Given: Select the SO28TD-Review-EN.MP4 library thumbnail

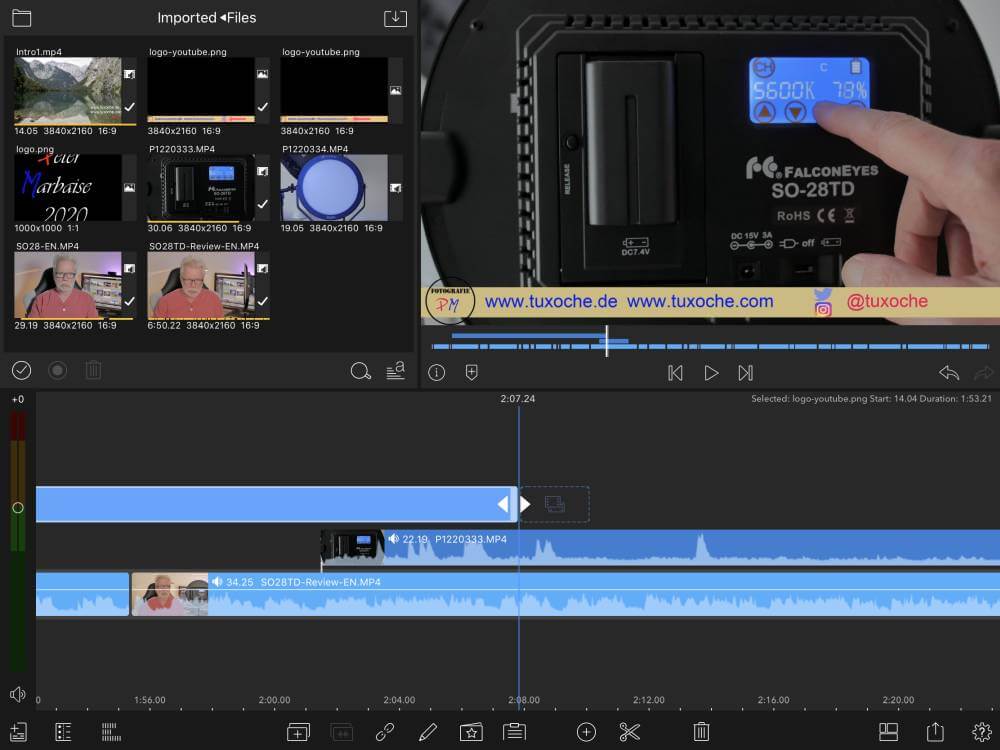Looking at the screenshot, I should coord(201,284).
